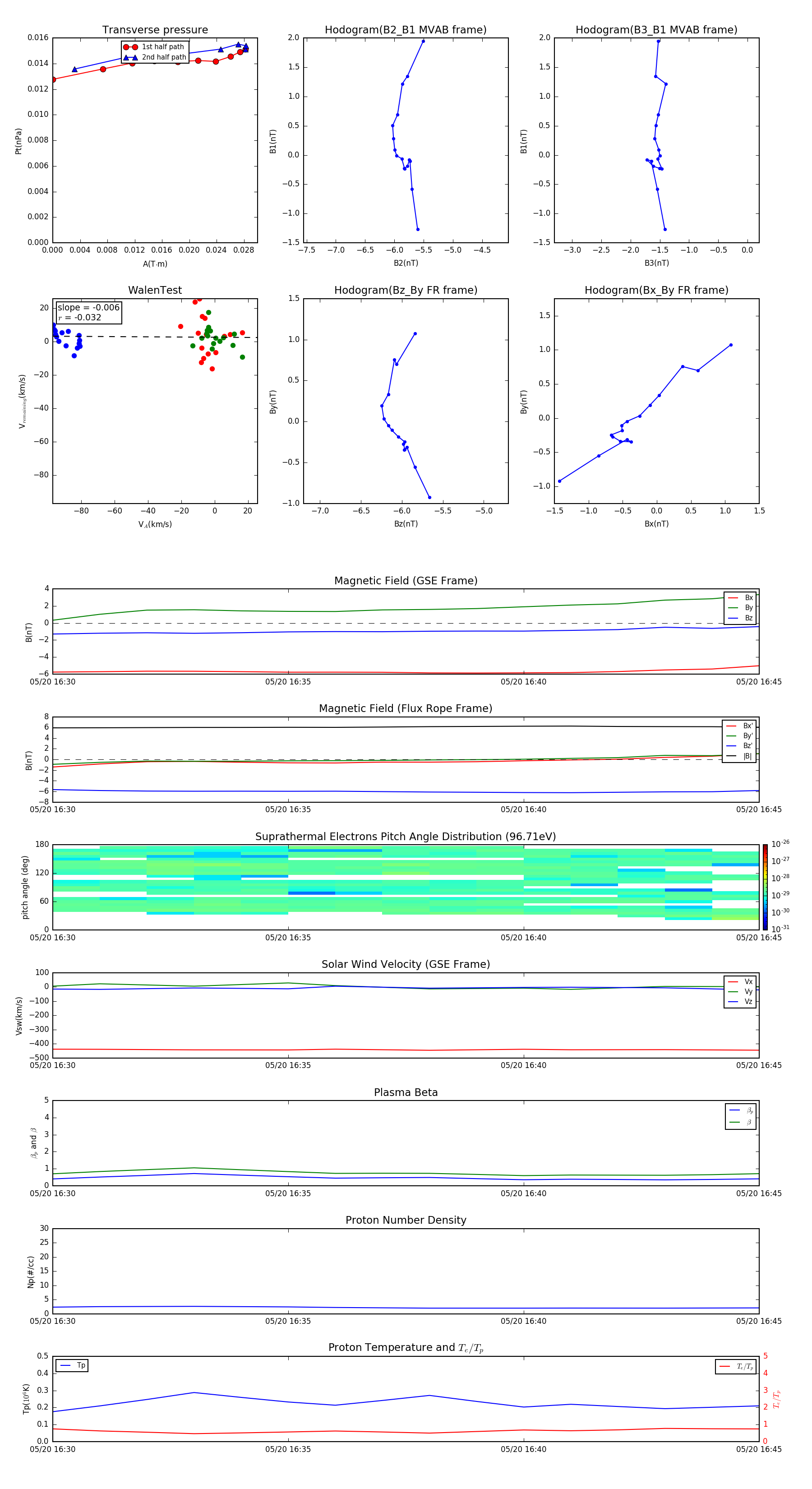Image resolution: width=812 pixels, height=1489 pixels.
Task: Click the 'B3(nT)' x-axis label
Action: pos(656,263)
